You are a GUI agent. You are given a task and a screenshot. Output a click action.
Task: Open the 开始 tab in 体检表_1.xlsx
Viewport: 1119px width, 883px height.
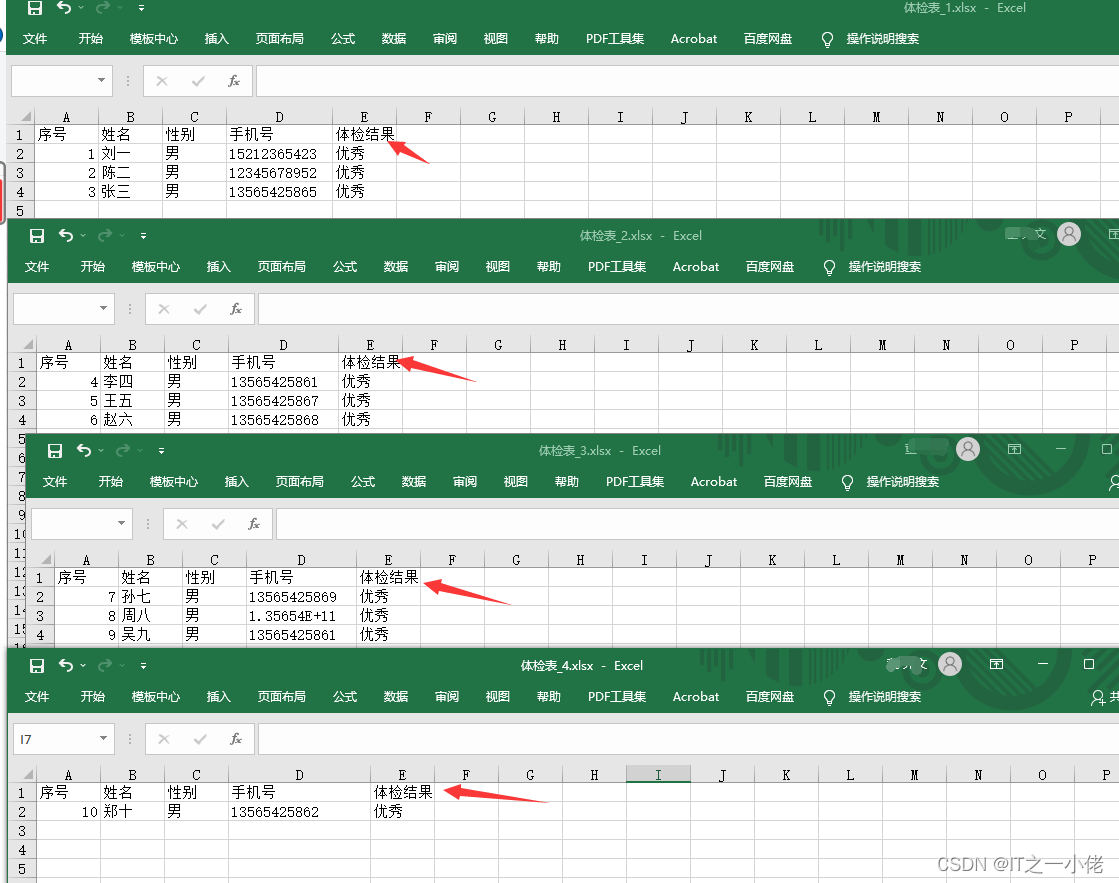coord(91,39)
